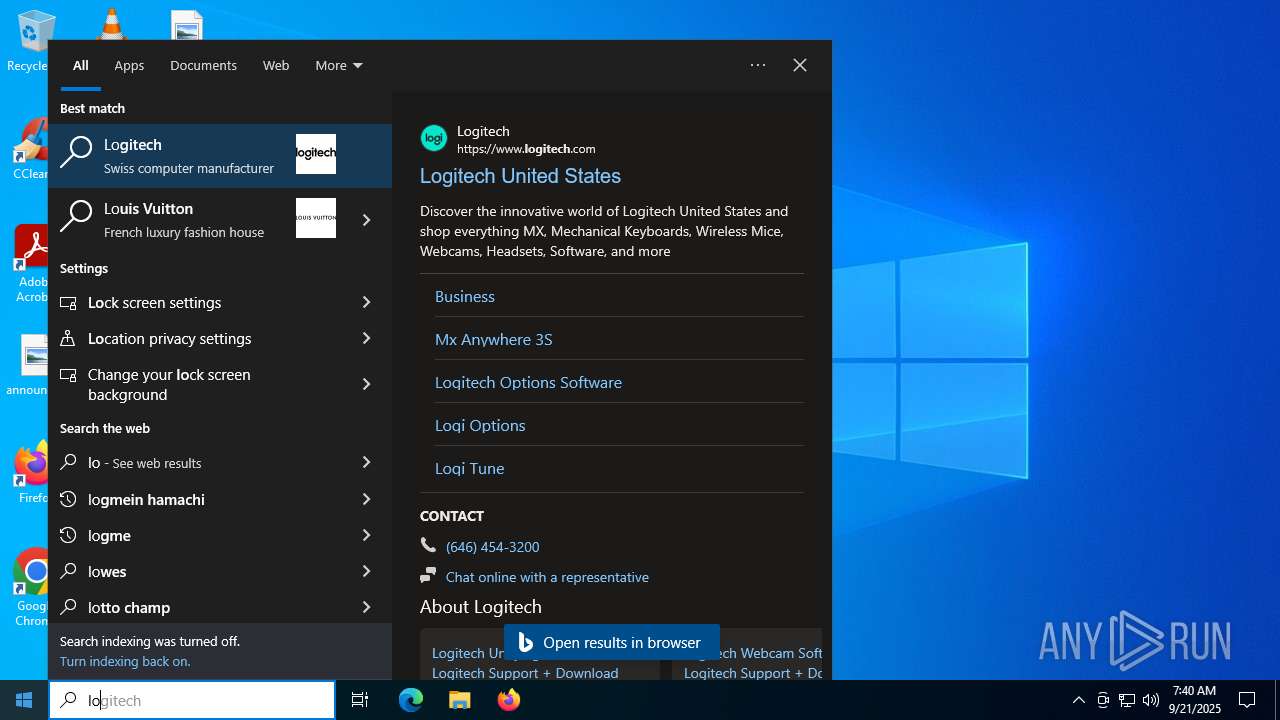This screenshot has width=1280, height=720.
Task: Click the chat bubble icon under CONTACT
Action: pyautogui.click(x=428, y=575)
